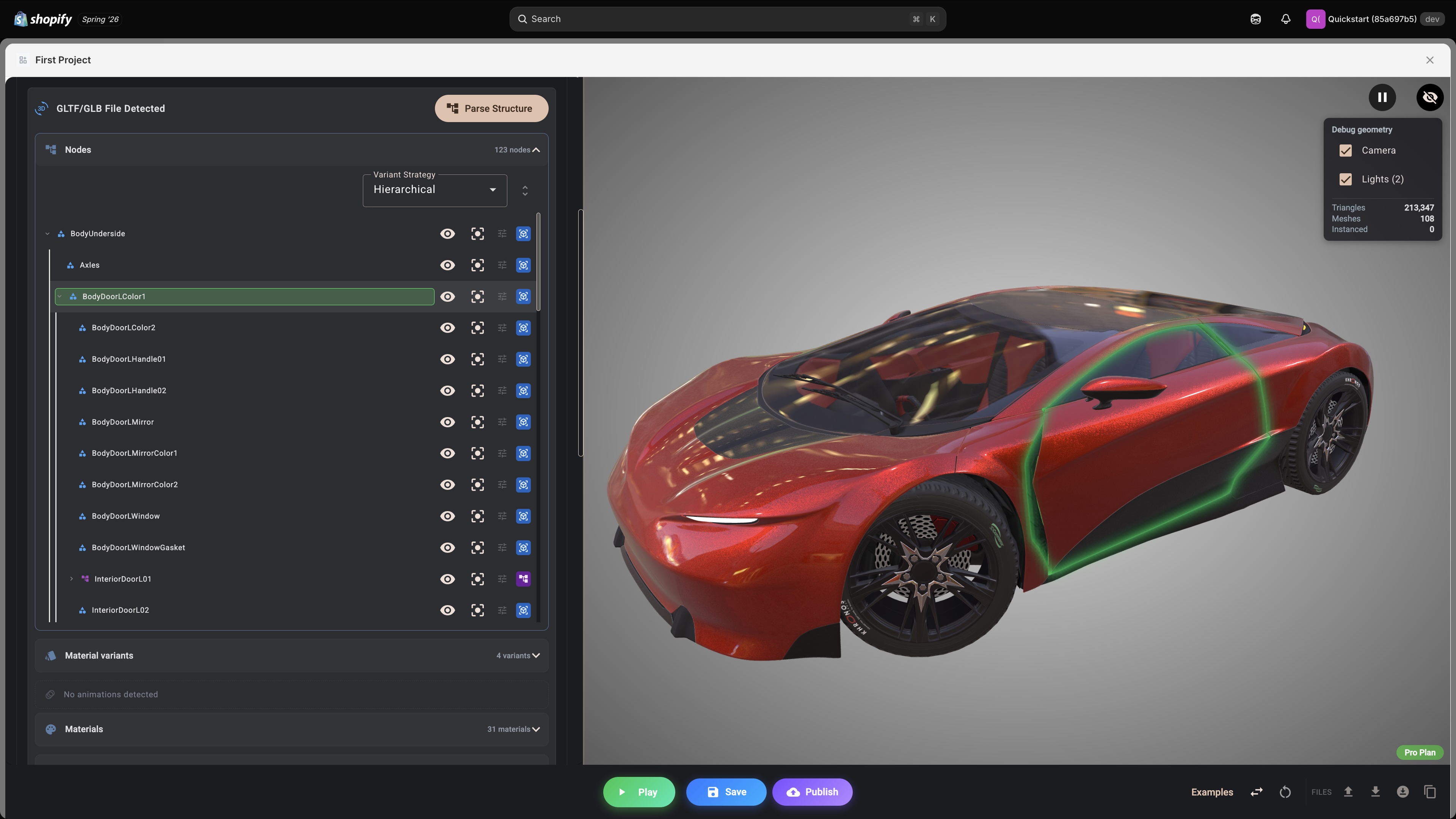Focus camera on BodyDoorLMirror node

(478, 422)
